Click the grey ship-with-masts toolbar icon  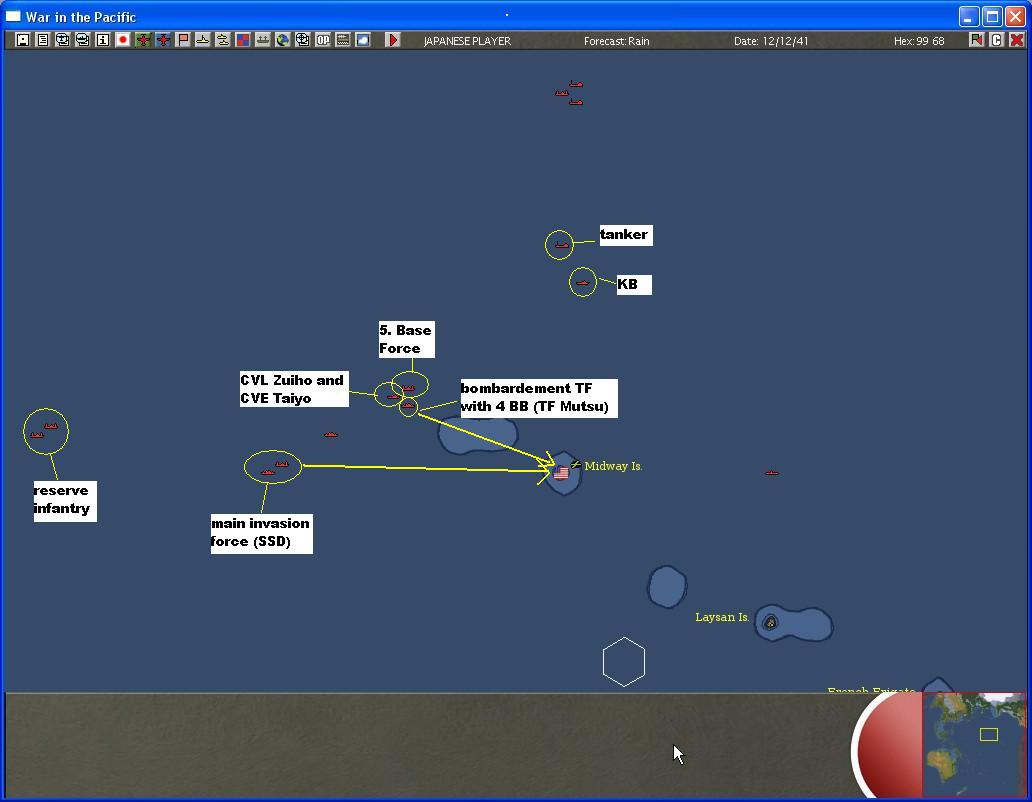[263, 40]
